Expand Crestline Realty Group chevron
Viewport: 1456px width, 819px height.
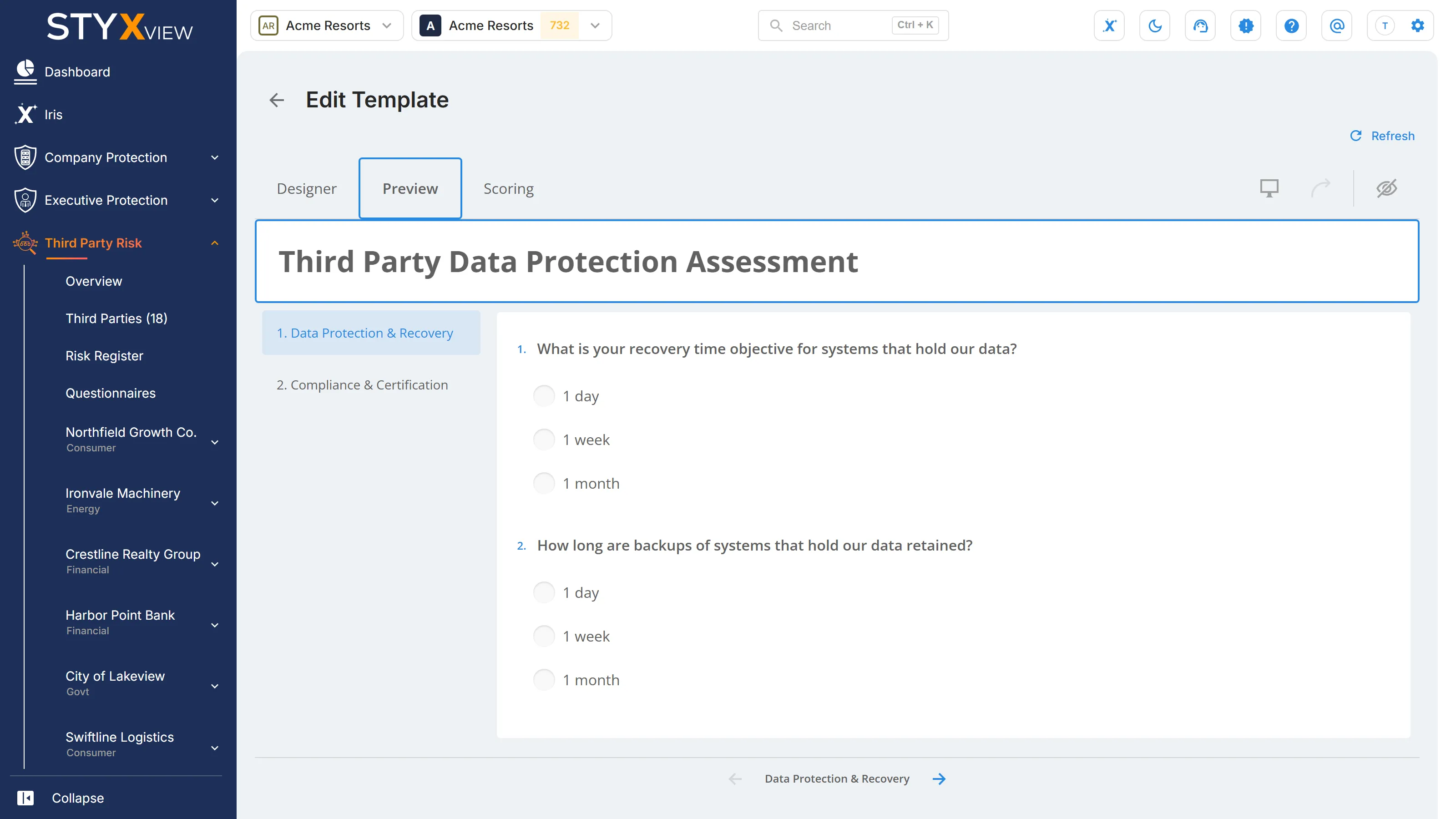point(215,565)
